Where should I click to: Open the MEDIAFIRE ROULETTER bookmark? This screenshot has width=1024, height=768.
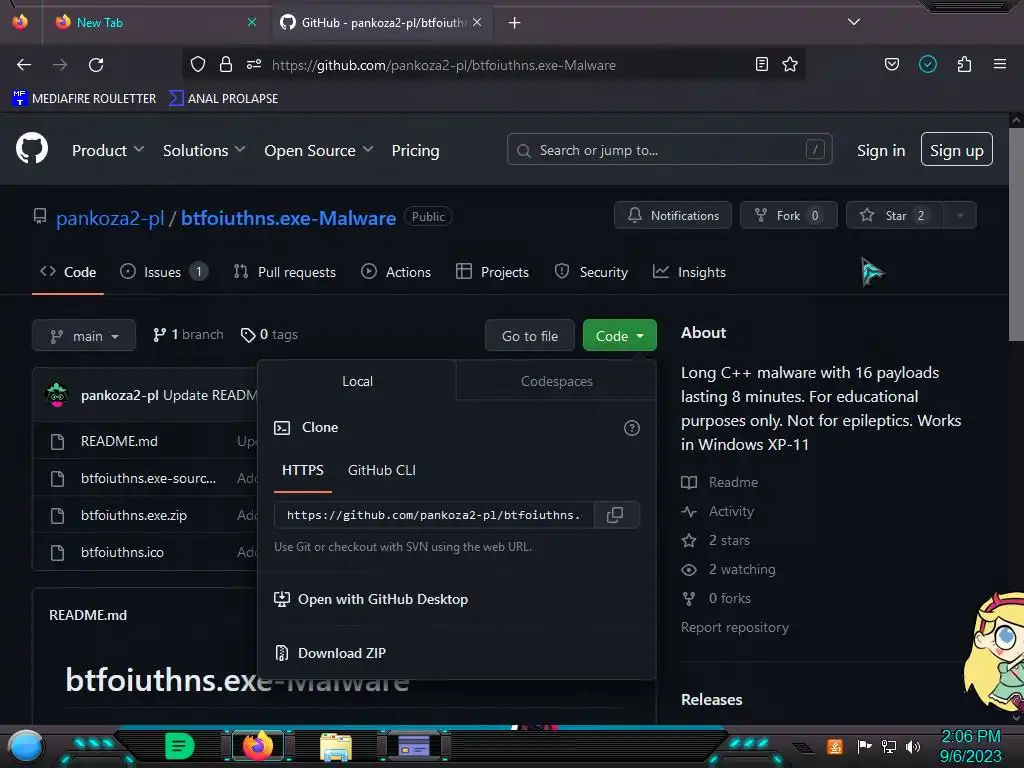pos(84,98)
